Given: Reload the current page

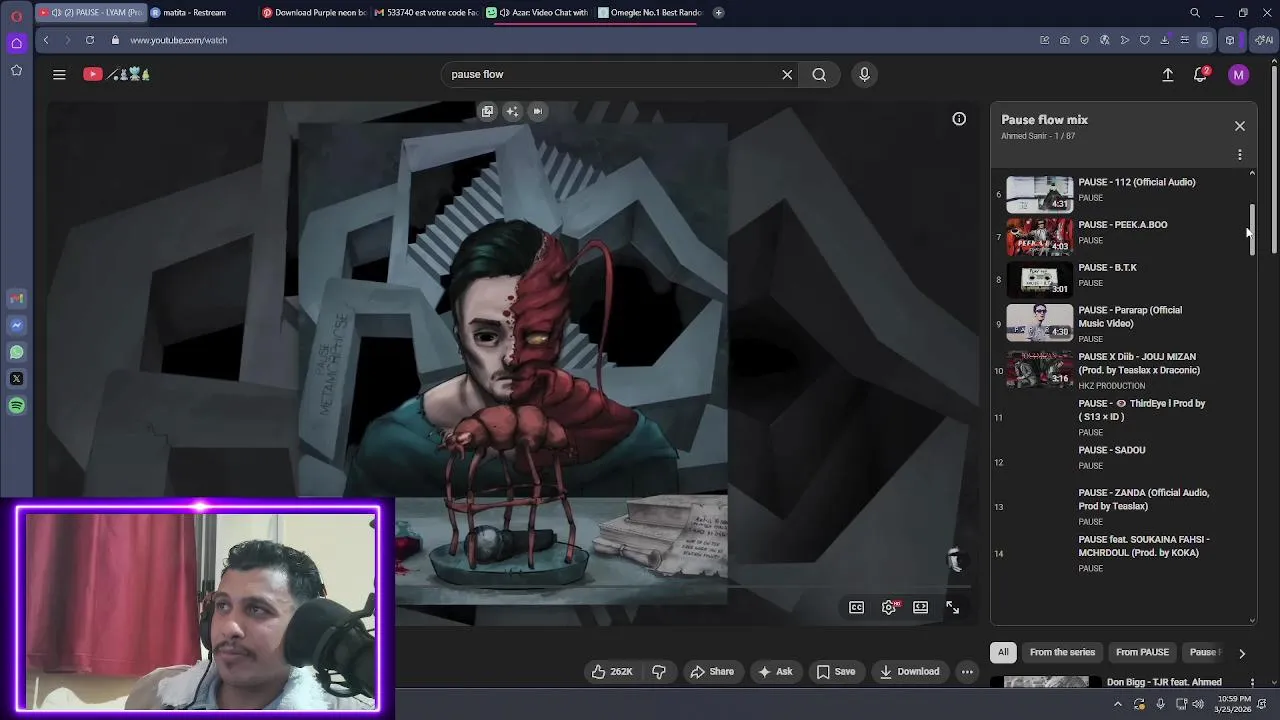Looking at the screenshot, I should click(x=90, y=40).
